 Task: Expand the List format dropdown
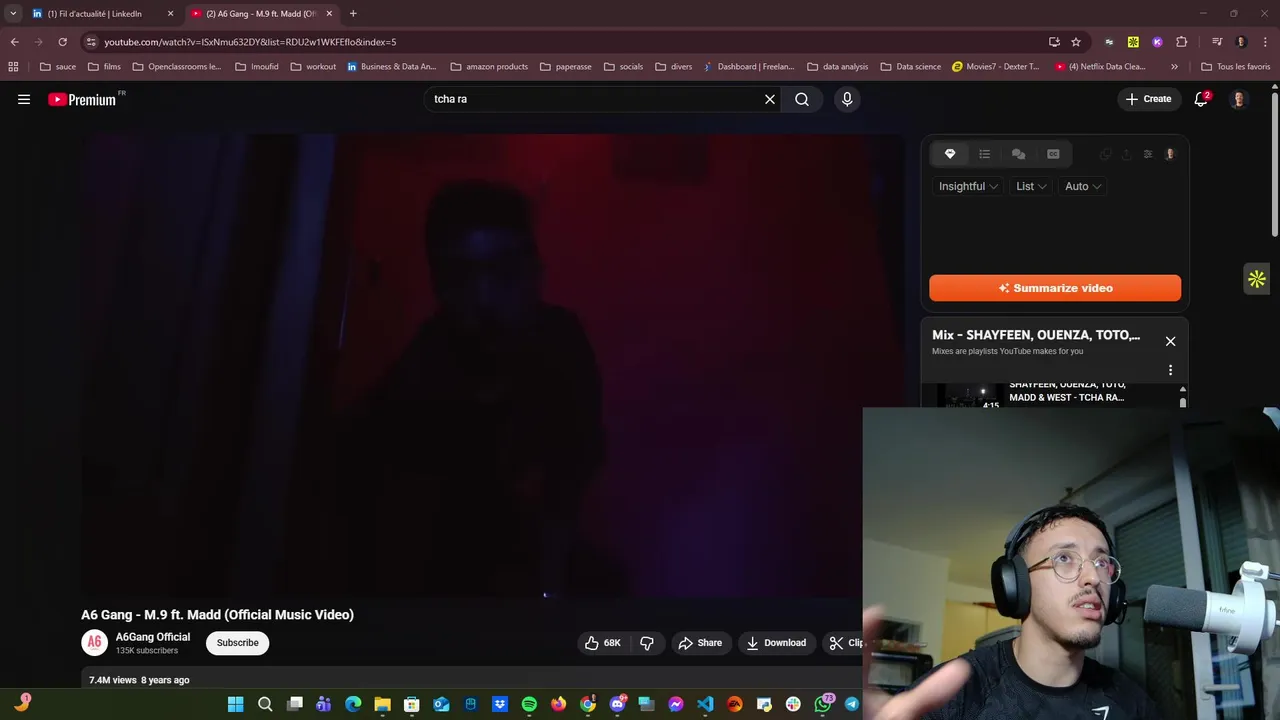tap(1031, 186)
